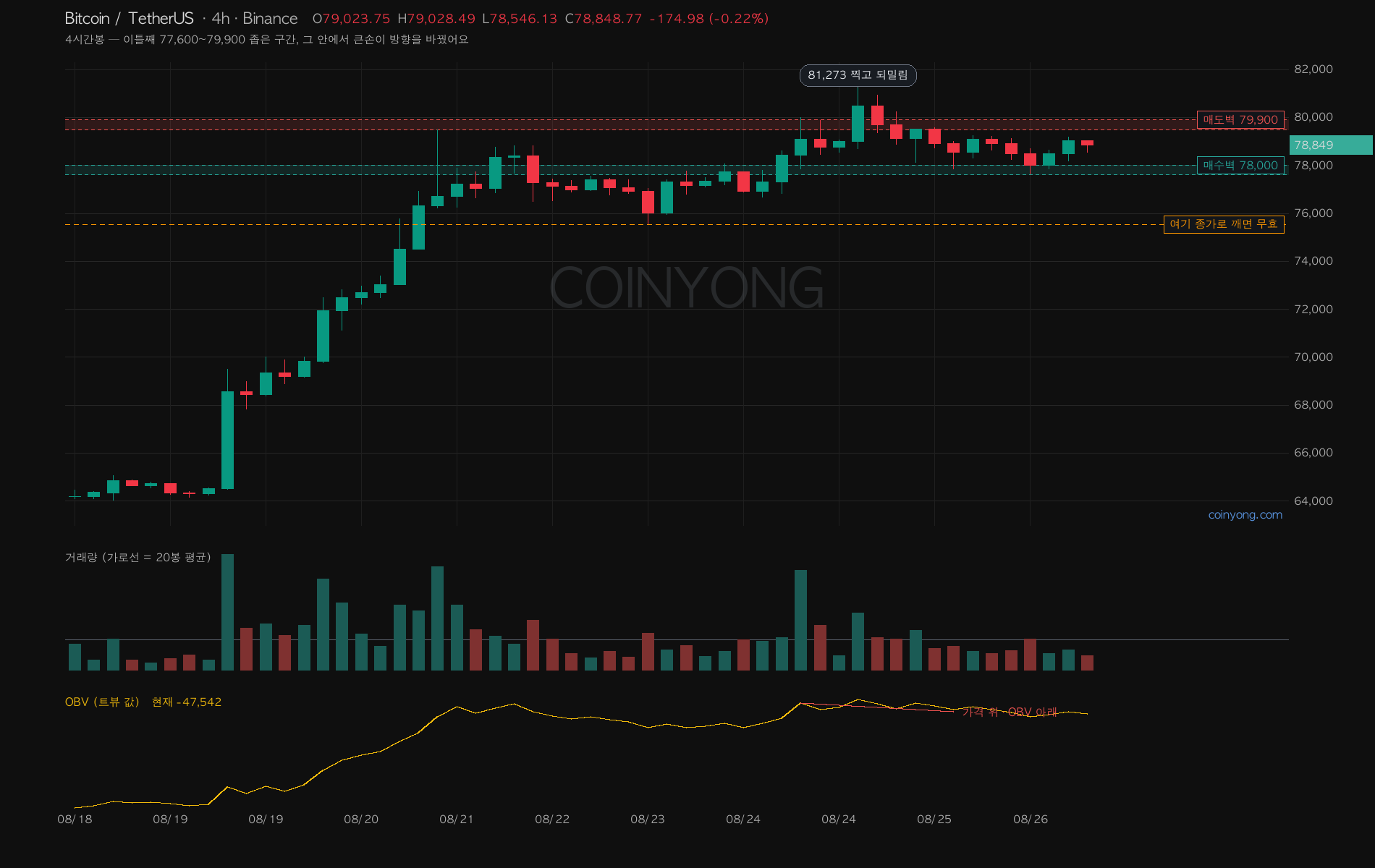Click the 가격 위 · OBV 아래 divergence note
This screenshot has height=868, width=1375.
point(1010,712)
